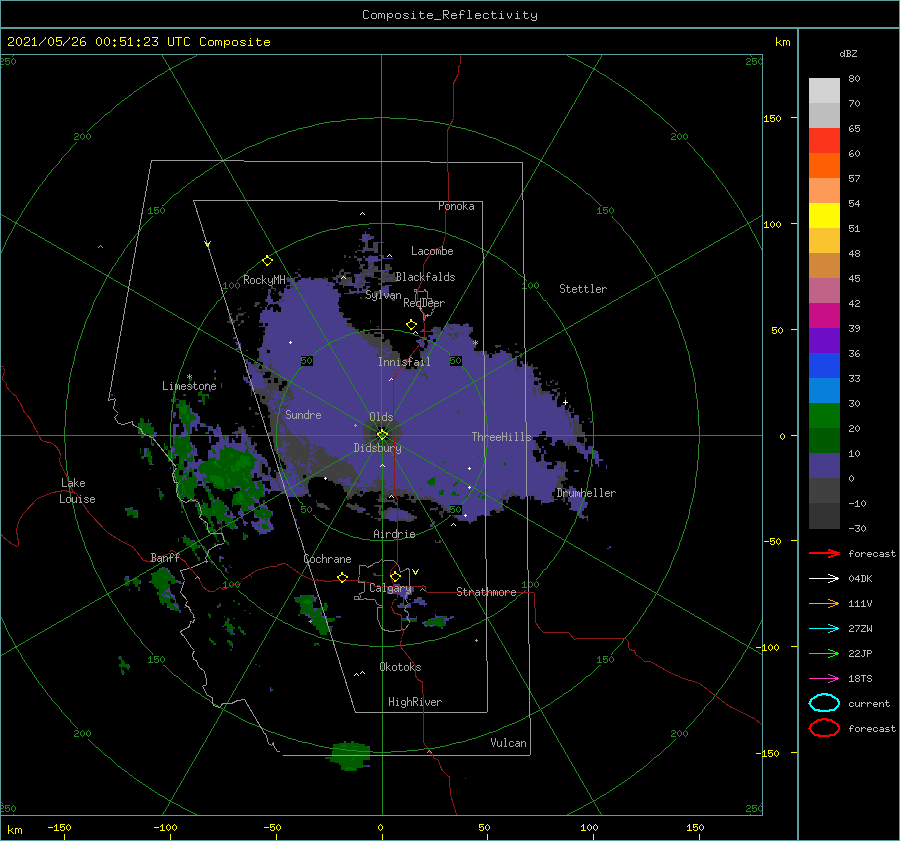Click the Airdrie label
900x841 pixels.
[394, 534]
